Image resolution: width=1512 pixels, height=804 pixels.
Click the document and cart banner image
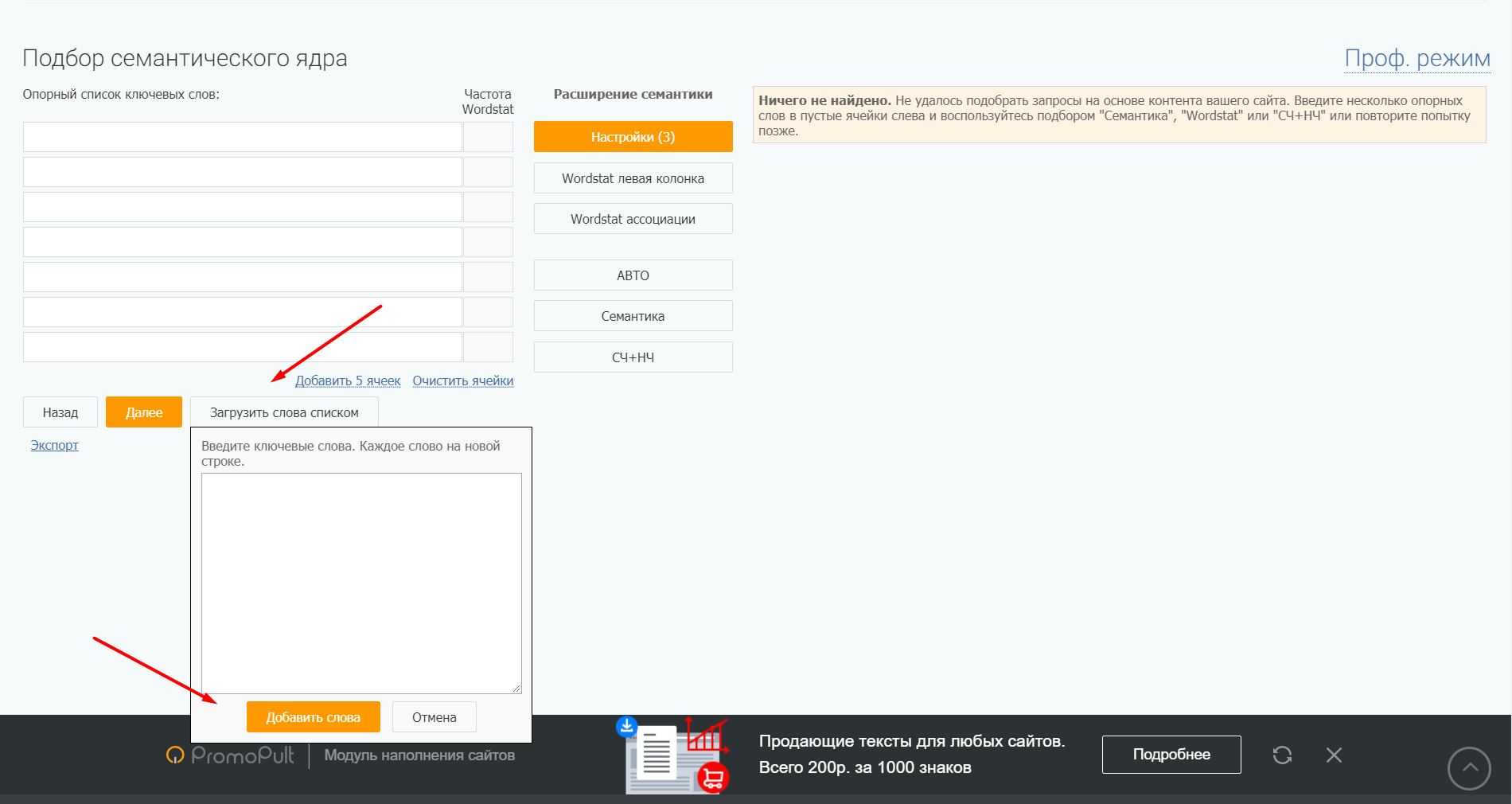tap(673, 755)
